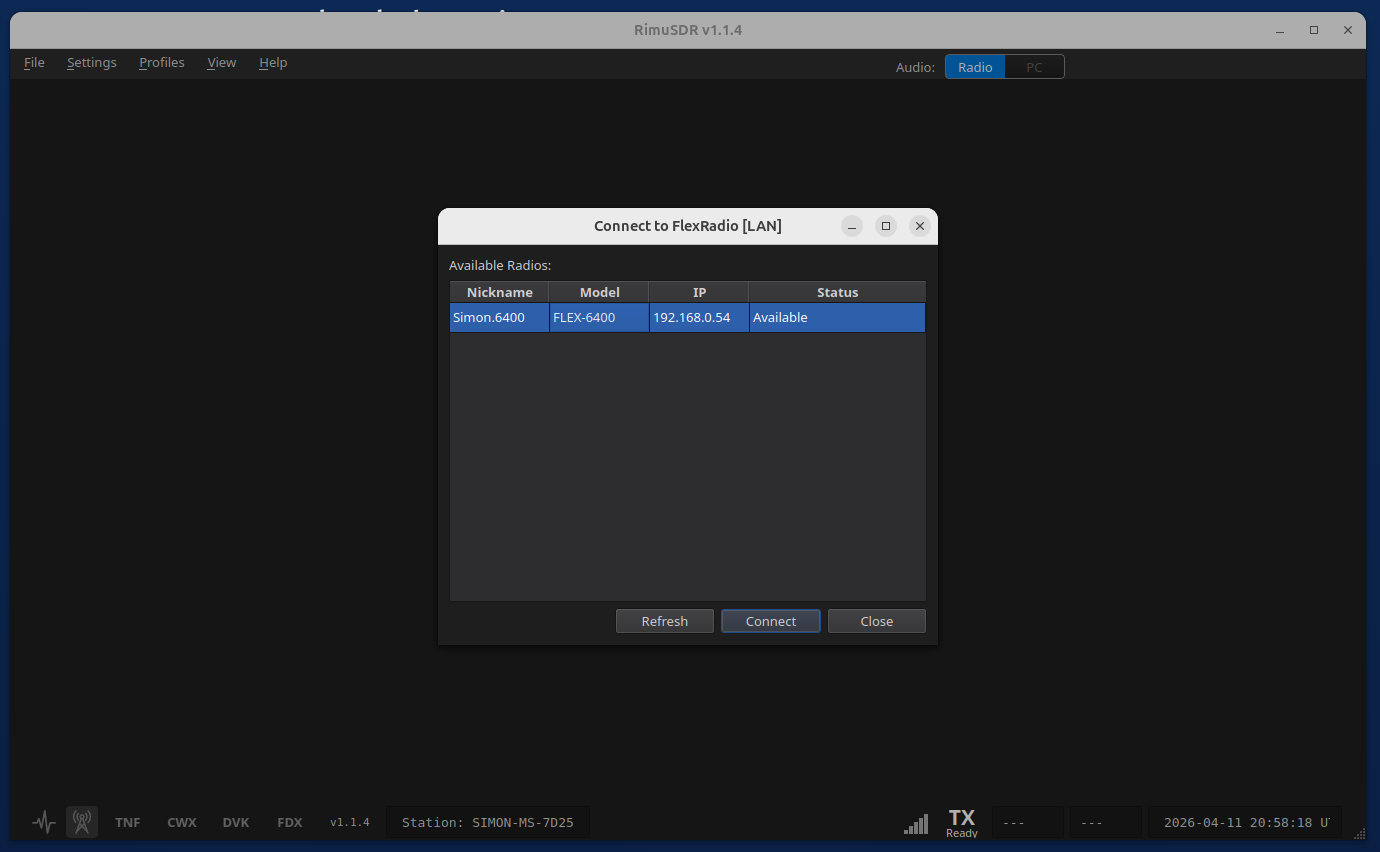Maximize the Connect to FlexRadio dialog
This screenshot has width=1380, height=852.
click(x=886, y=226)
